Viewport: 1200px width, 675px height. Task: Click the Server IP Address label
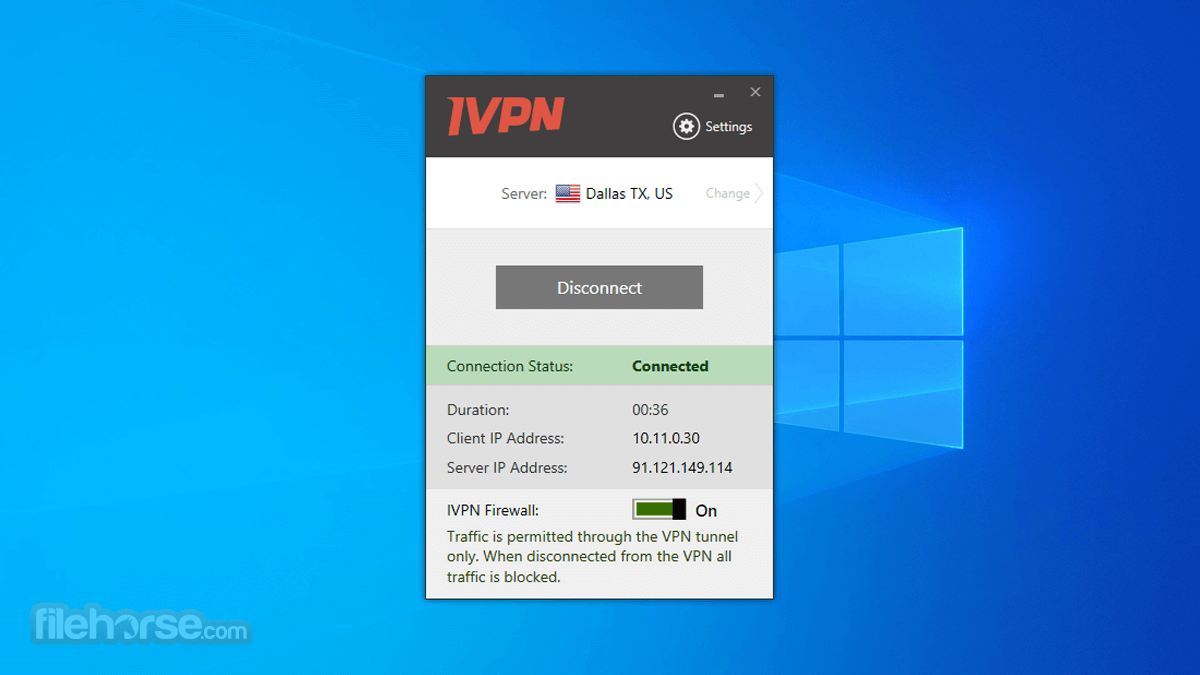[x=507, y=468]
